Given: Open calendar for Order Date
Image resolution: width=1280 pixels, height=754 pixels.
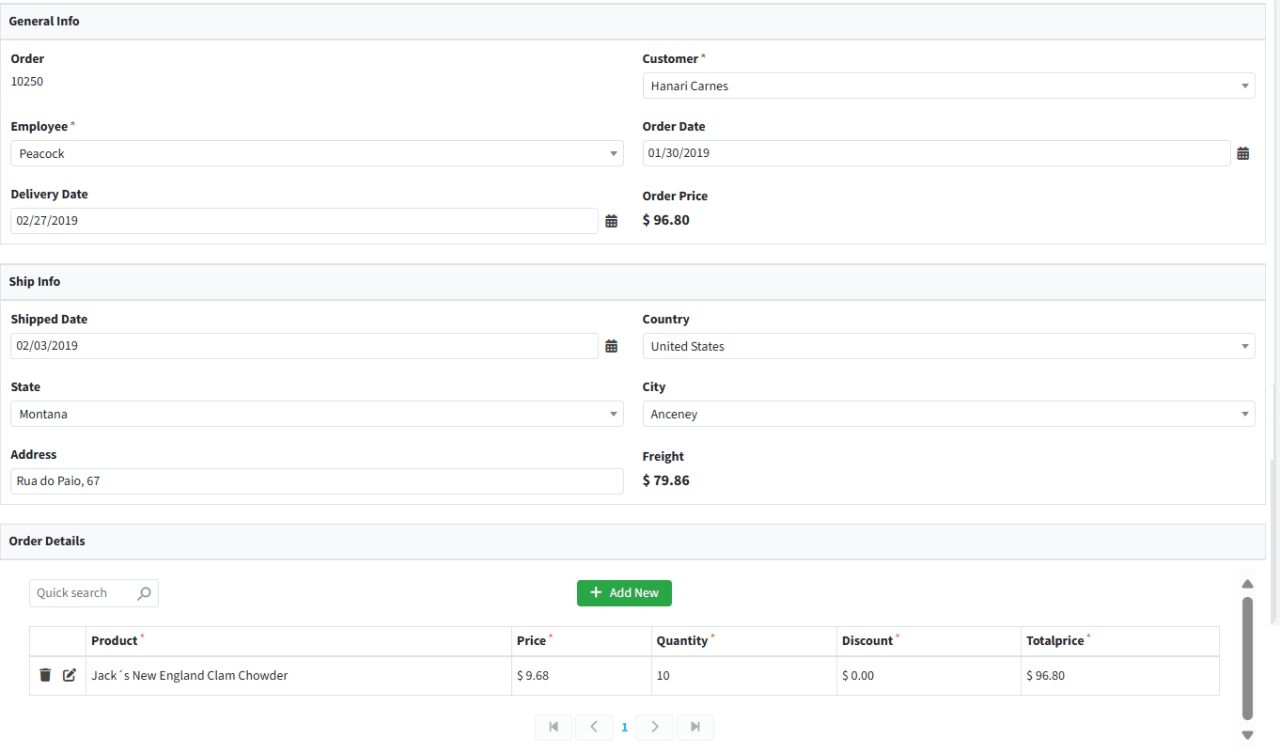Looking at the screenshot, I should (1243, 153).
